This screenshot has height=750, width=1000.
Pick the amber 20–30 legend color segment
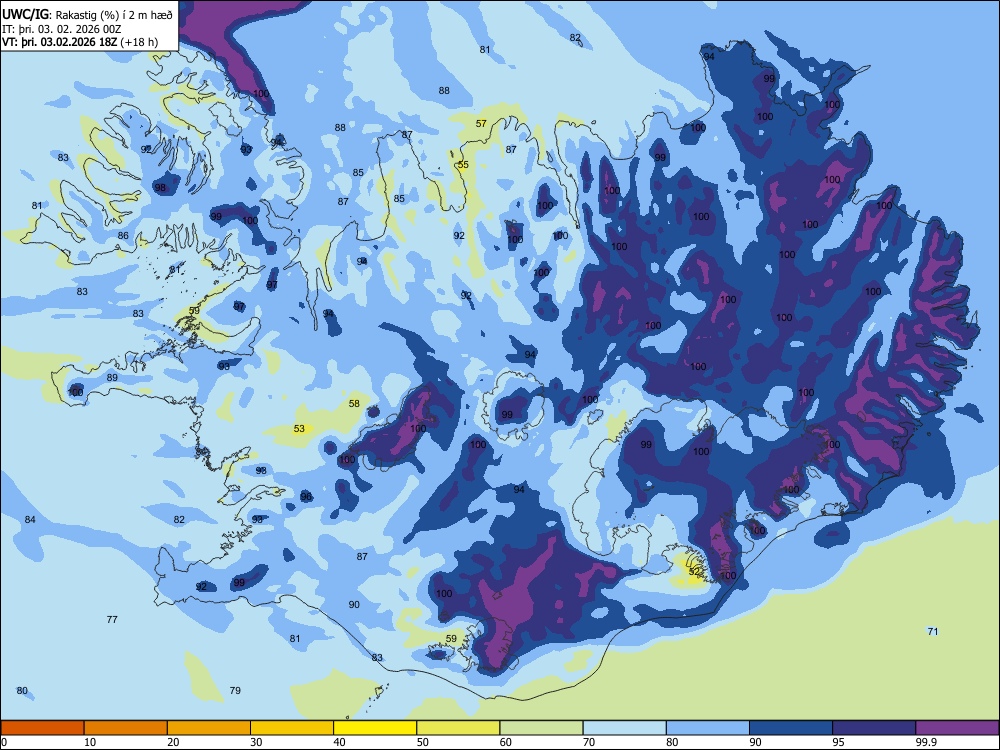(x=209, y=728)
